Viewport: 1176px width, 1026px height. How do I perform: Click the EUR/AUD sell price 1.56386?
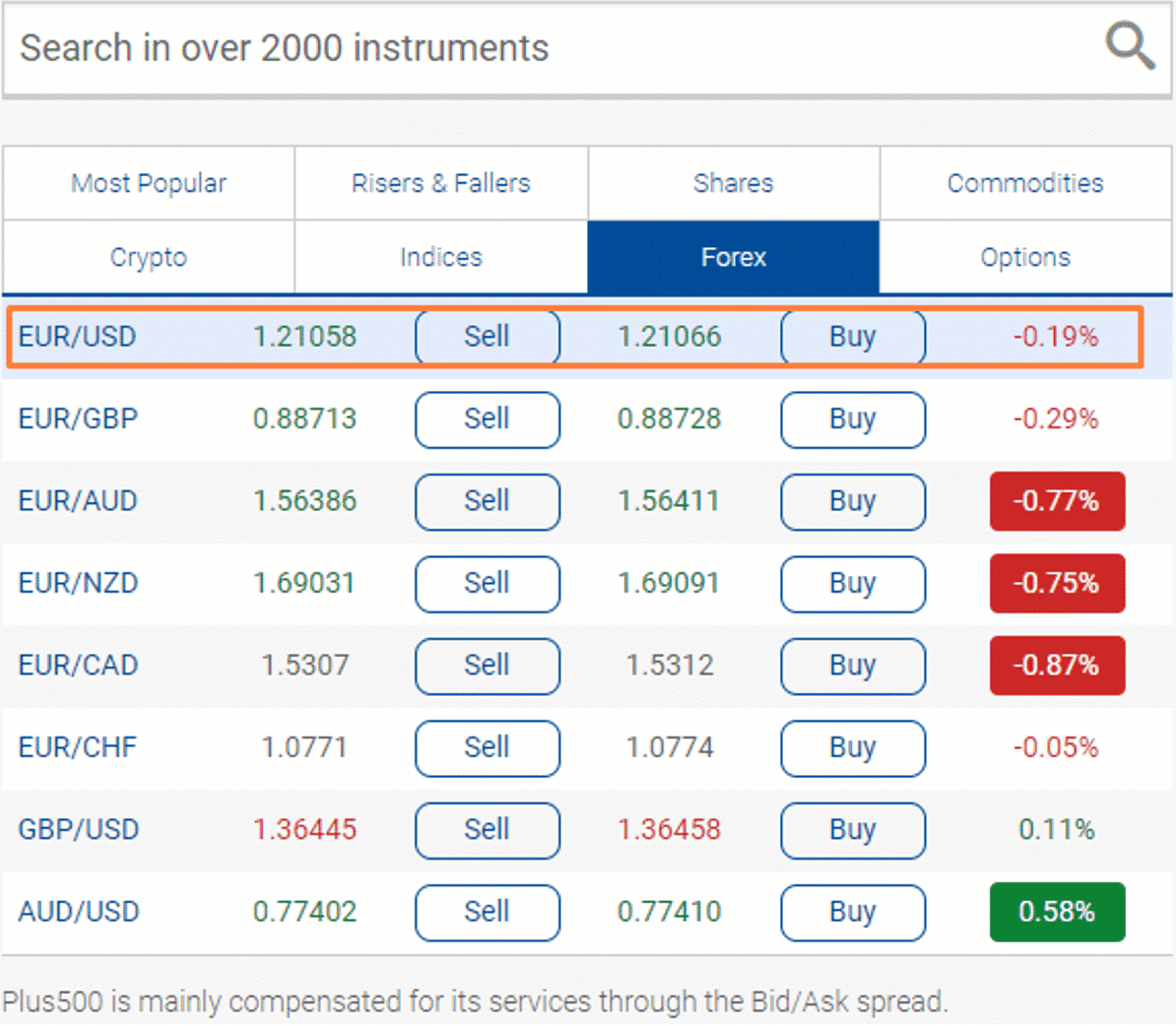304,501
